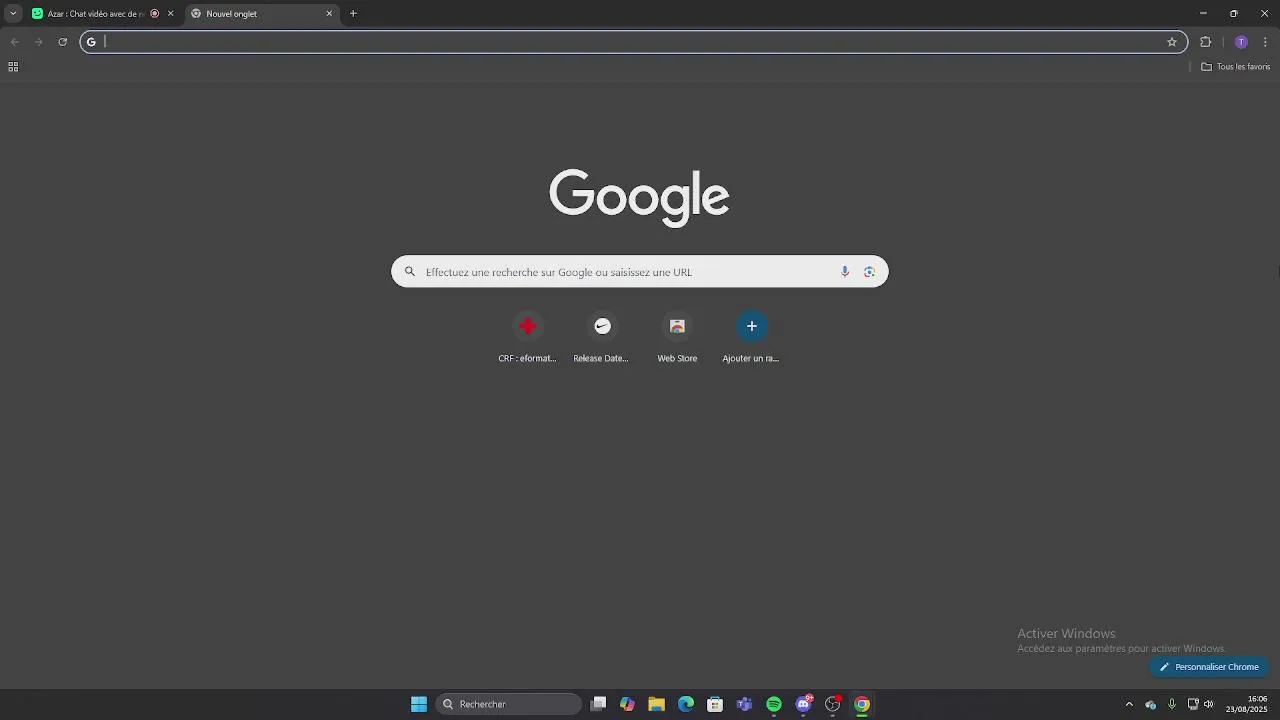Select the Nouvel onglet tab

pyautogui.click(x=264, y=14)
